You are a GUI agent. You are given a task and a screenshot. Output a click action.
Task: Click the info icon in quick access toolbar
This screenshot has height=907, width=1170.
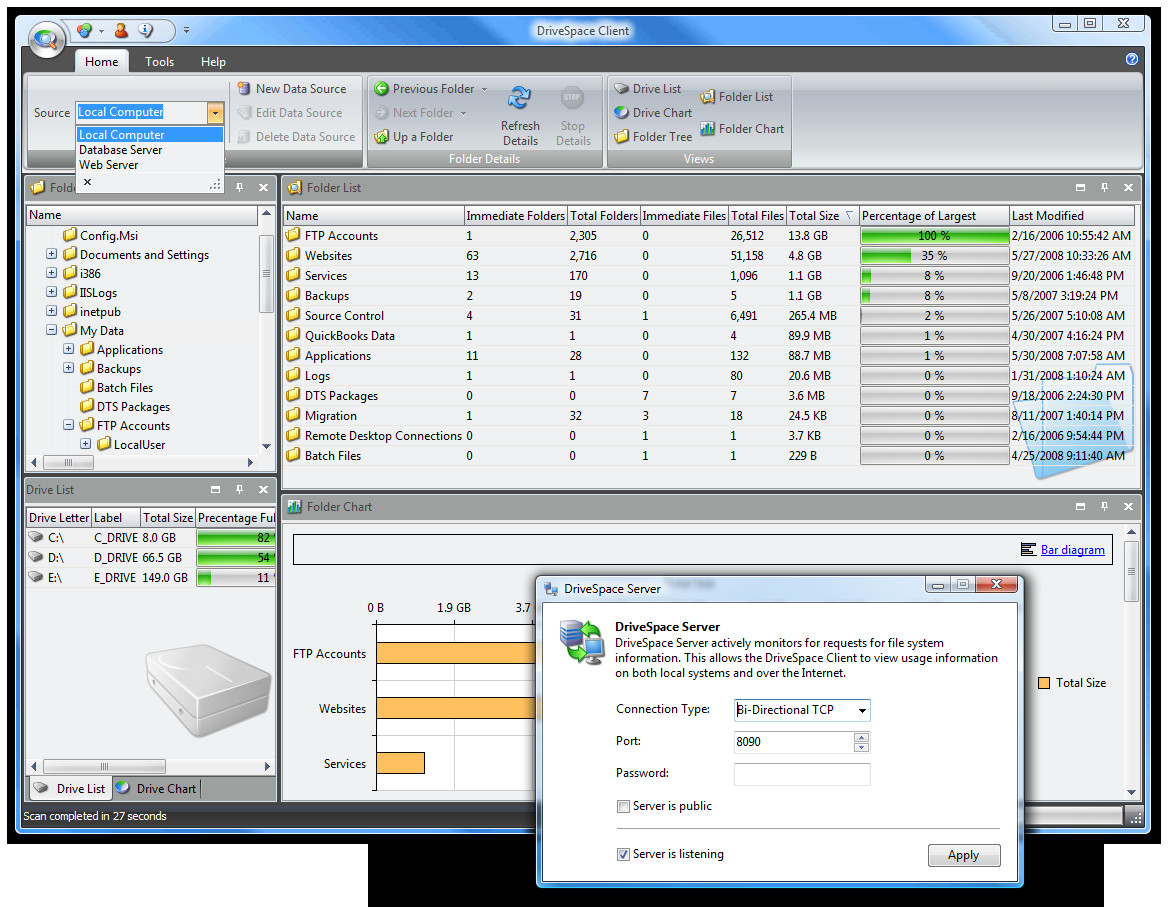[x=146, y=31]
